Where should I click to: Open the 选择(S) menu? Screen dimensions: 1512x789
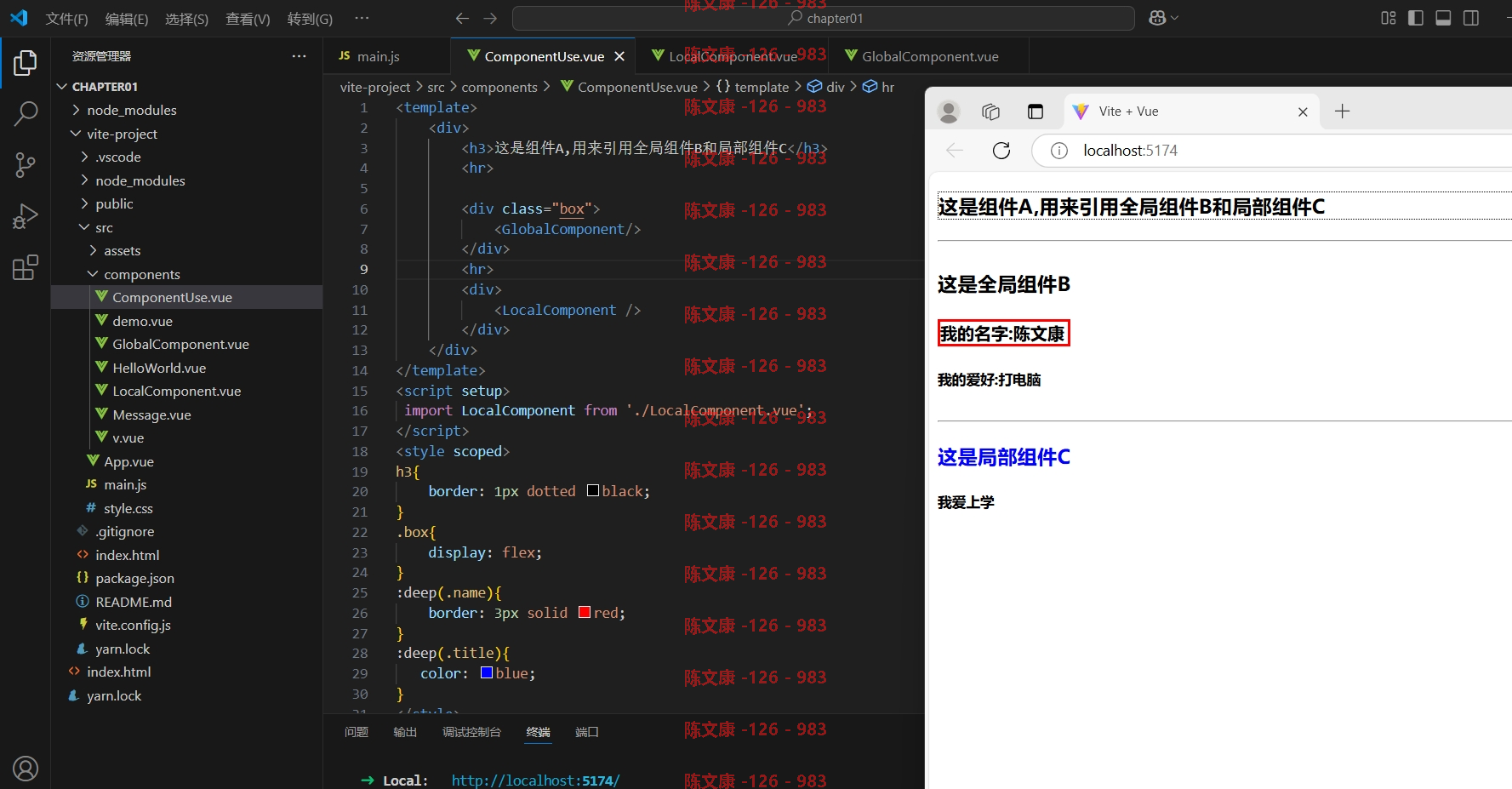pos(186,19)
